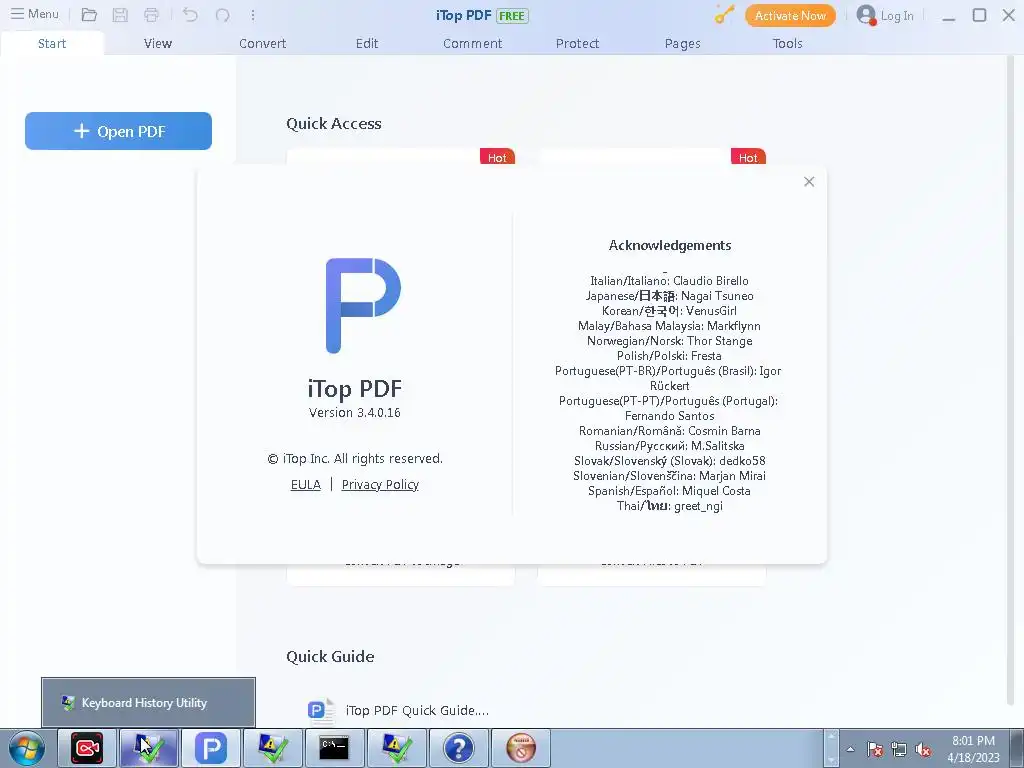Click the iTop PDF logo in dialog
Image resolution: width=1024 pixels, height=768 pixels.
(x=363, y=306)
